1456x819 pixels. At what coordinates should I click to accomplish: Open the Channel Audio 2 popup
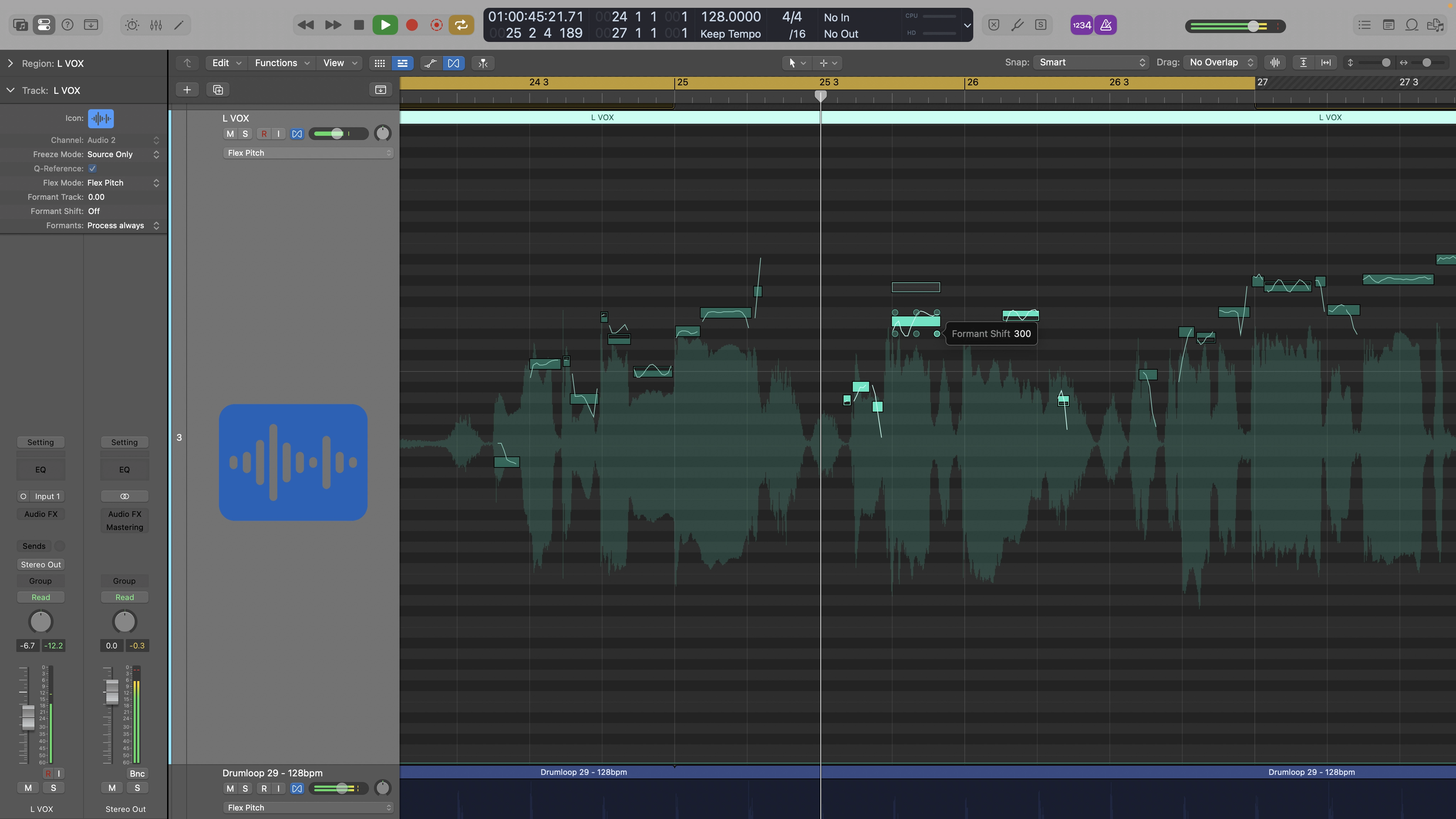(x=123, y=140)
